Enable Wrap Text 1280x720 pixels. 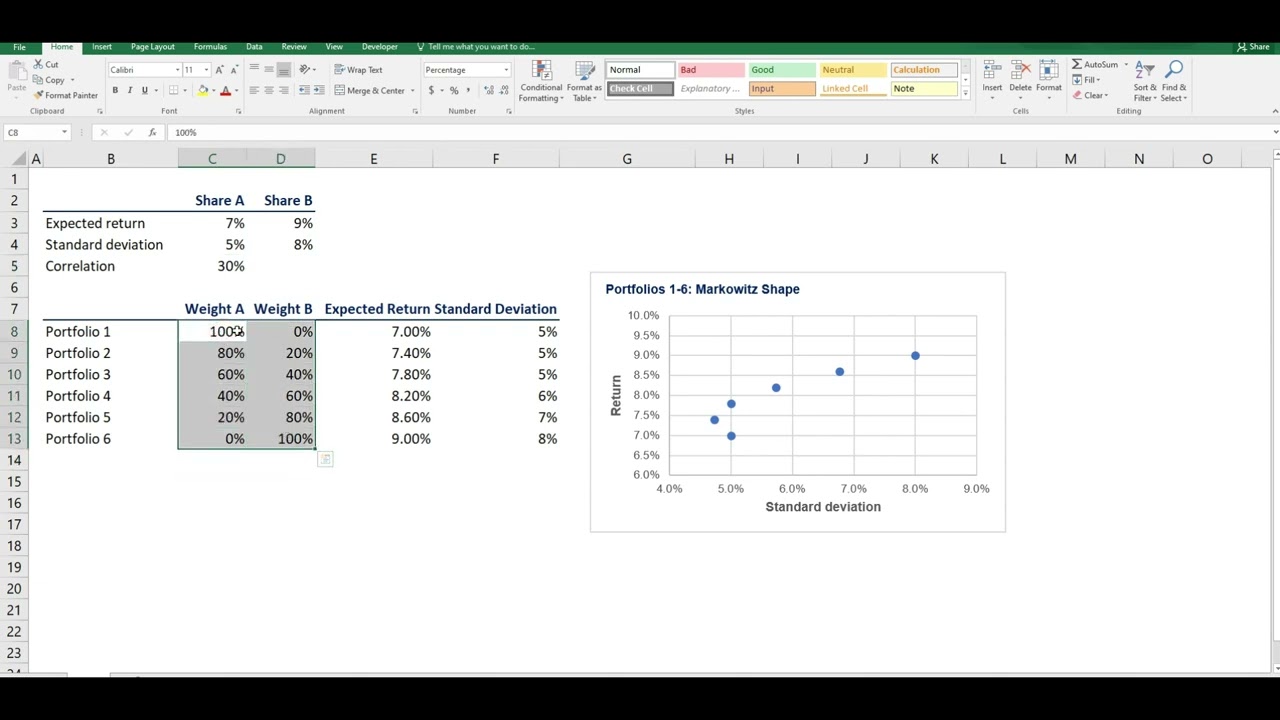[358, 70]
